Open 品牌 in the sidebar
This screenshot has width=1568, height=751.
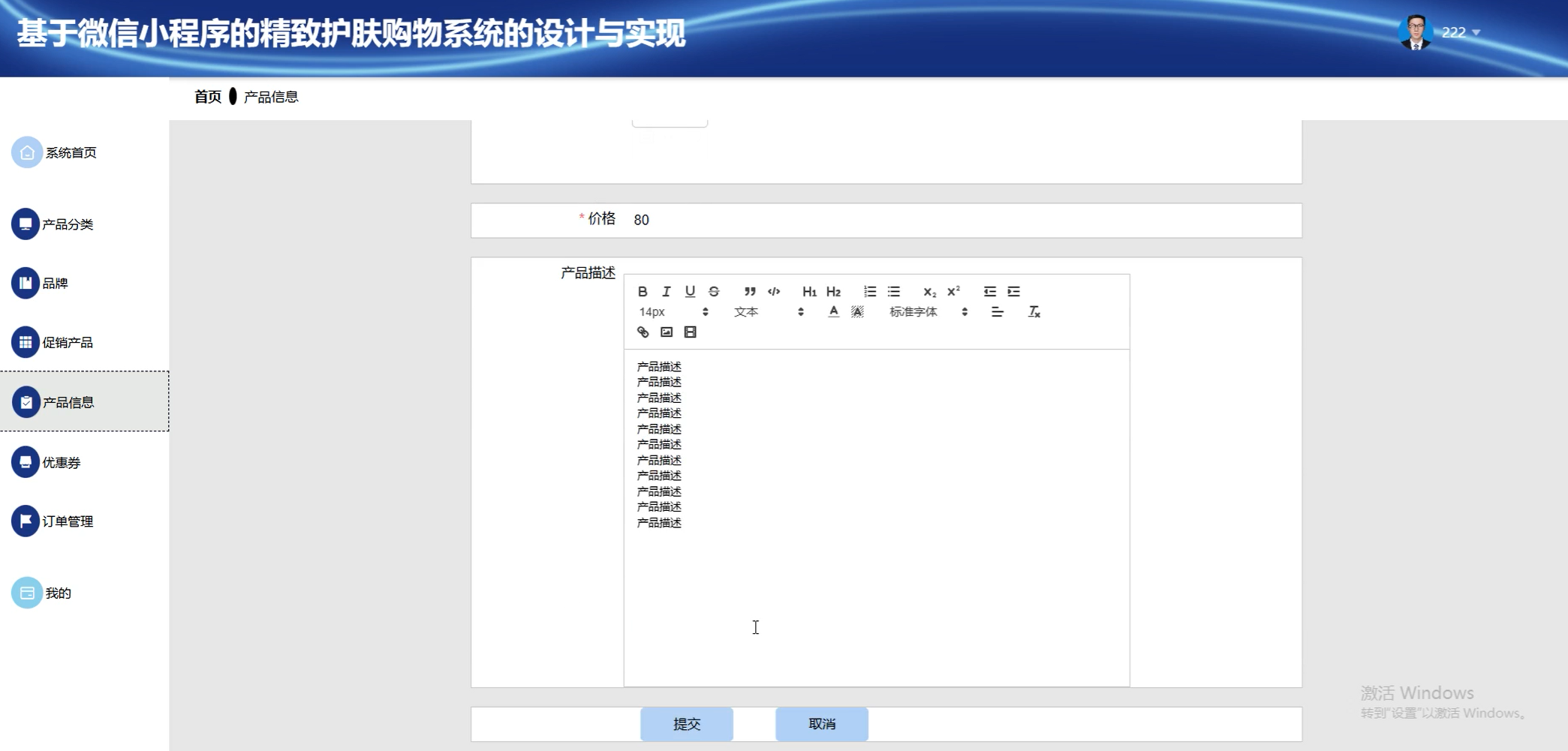[x=41, y=283]
